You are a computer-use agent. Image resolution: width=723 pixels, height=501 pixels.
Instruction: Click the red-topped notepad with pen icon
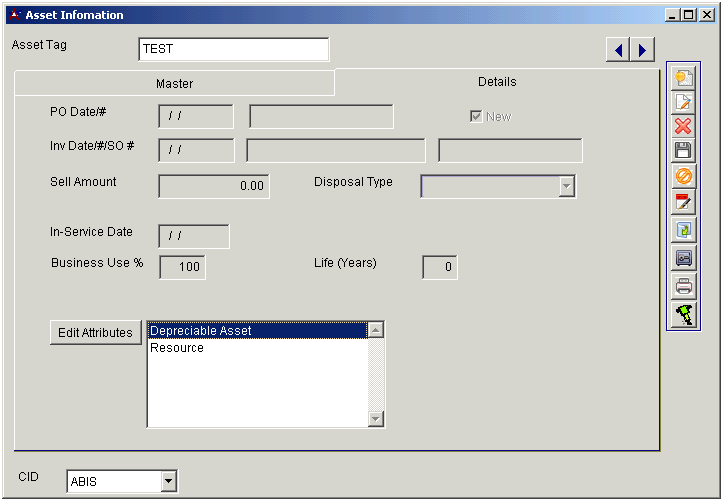684,201
